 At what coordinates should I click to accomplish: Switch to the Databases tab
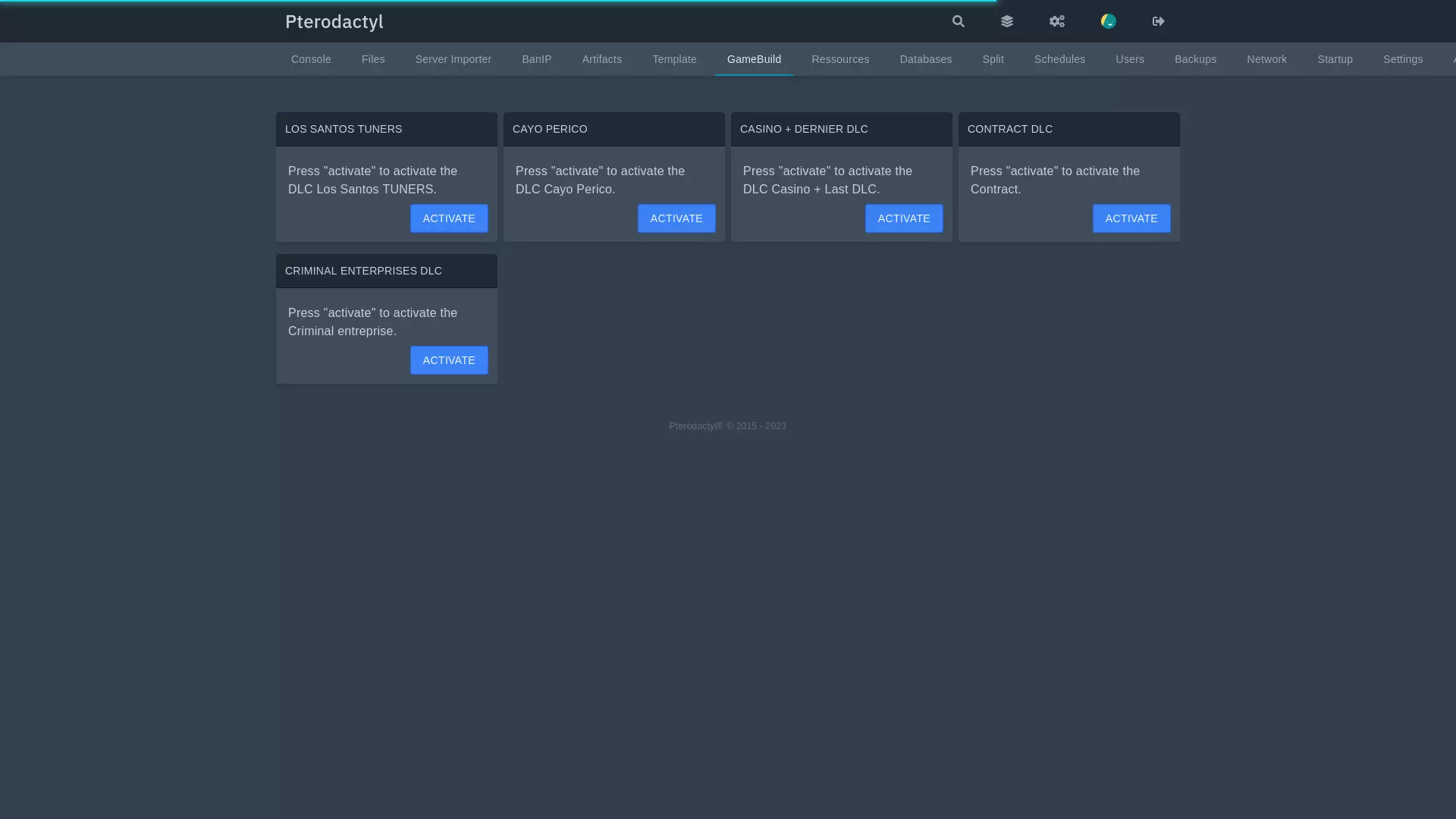pos(926,59)
